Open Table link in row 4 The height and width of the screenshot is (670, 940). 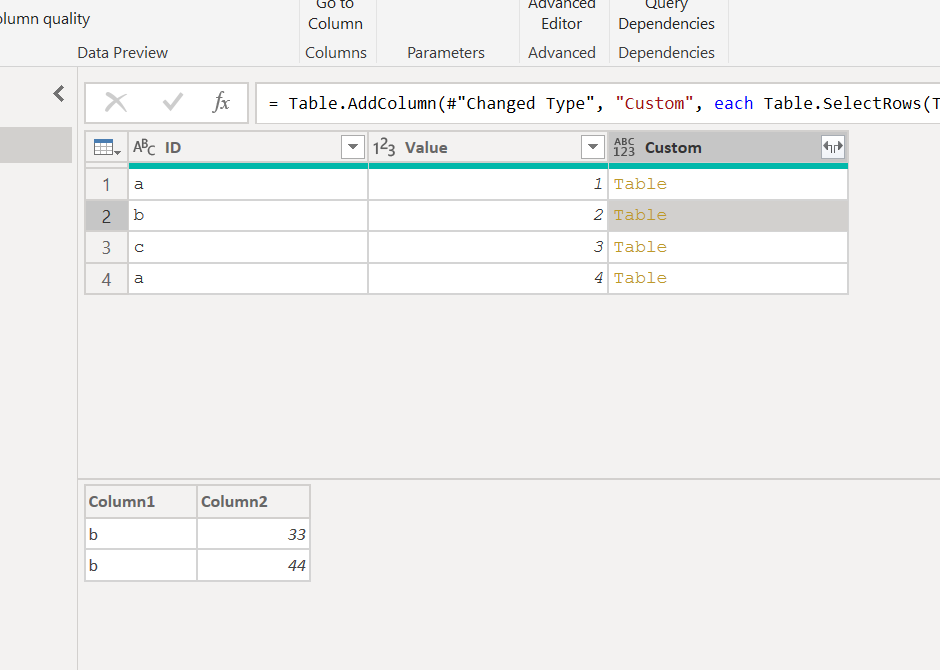640,278
